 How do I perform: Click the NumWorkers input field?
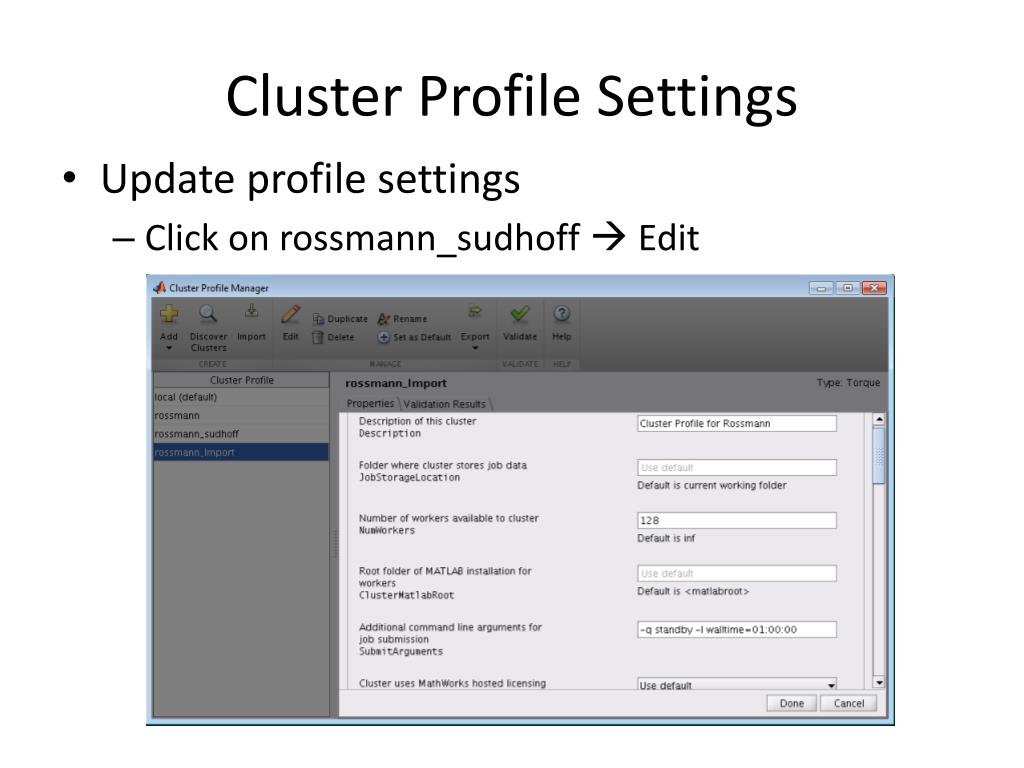tap(737, 520)
